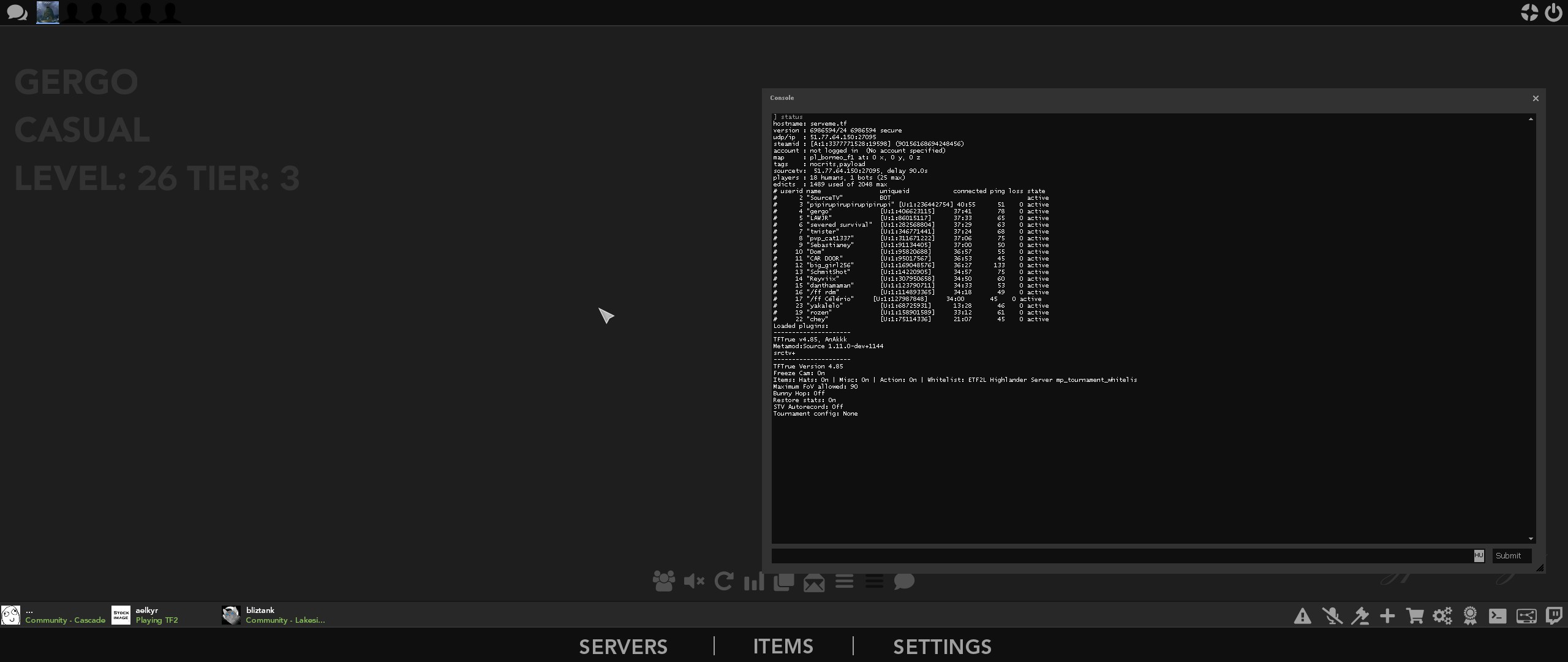The width and height of the screenshot is (1568, 662).
Task: Click the plus icon in bottom toolbar
Action: pos(1387,616)
